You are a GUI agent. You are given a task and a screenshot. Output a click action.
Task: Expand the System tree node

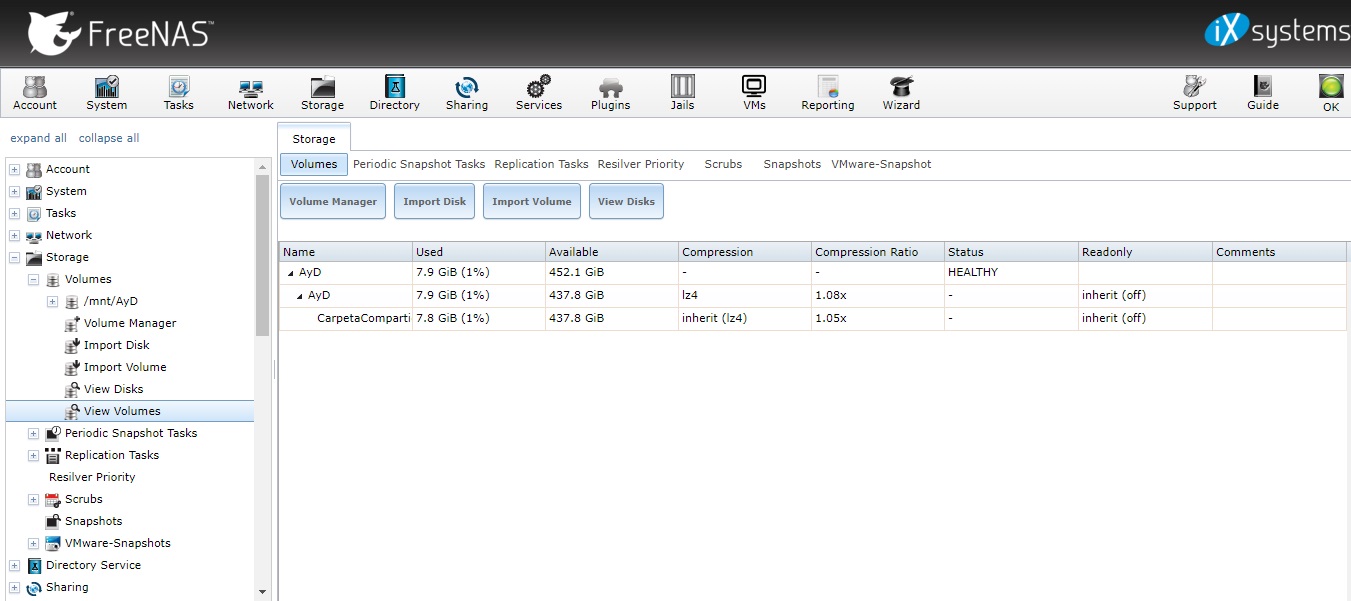(x=14, y=191)
